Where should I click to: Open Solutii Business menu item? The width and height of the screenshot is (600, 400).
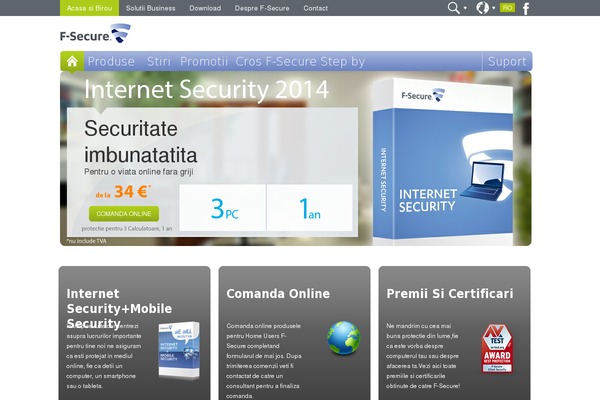150,8
